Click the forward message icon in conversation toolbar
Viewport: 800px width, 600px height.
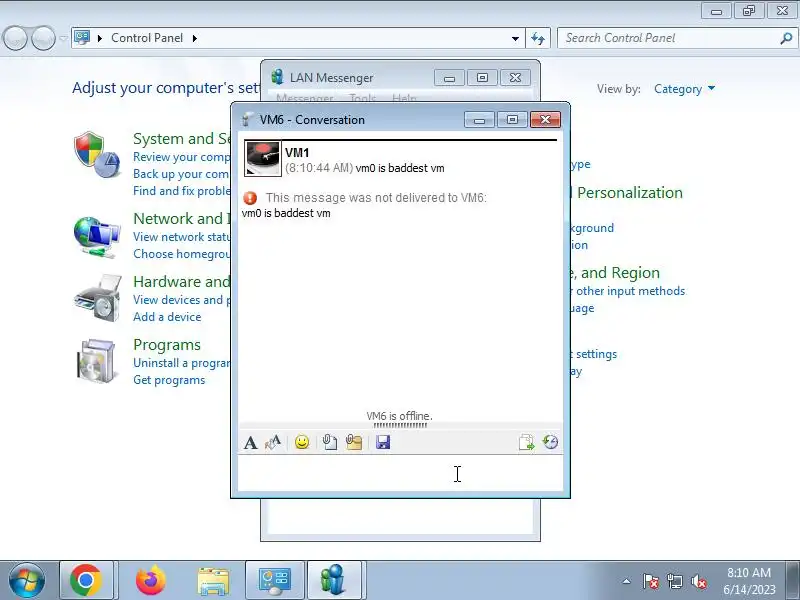[527, 442]
